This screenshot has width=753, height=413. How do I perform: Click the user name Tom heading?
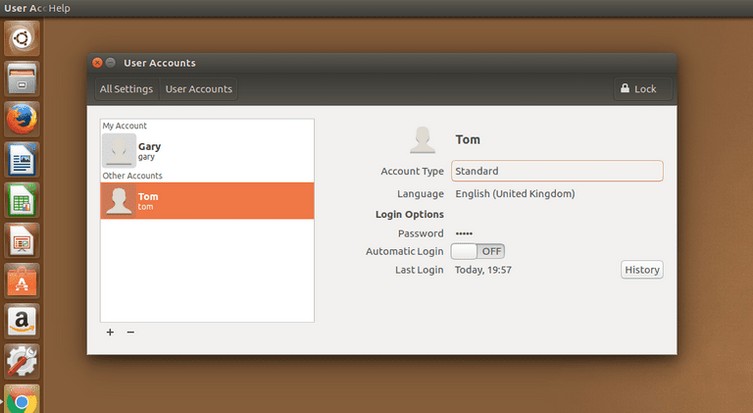coord(467,140)
